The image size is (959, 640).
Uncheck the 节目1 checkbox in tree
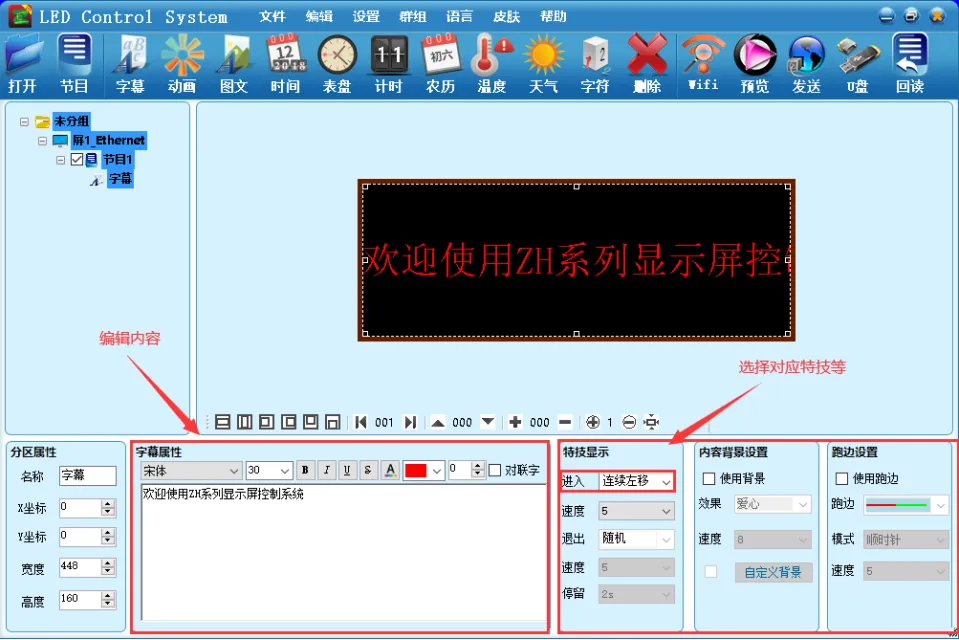(76, 160)
